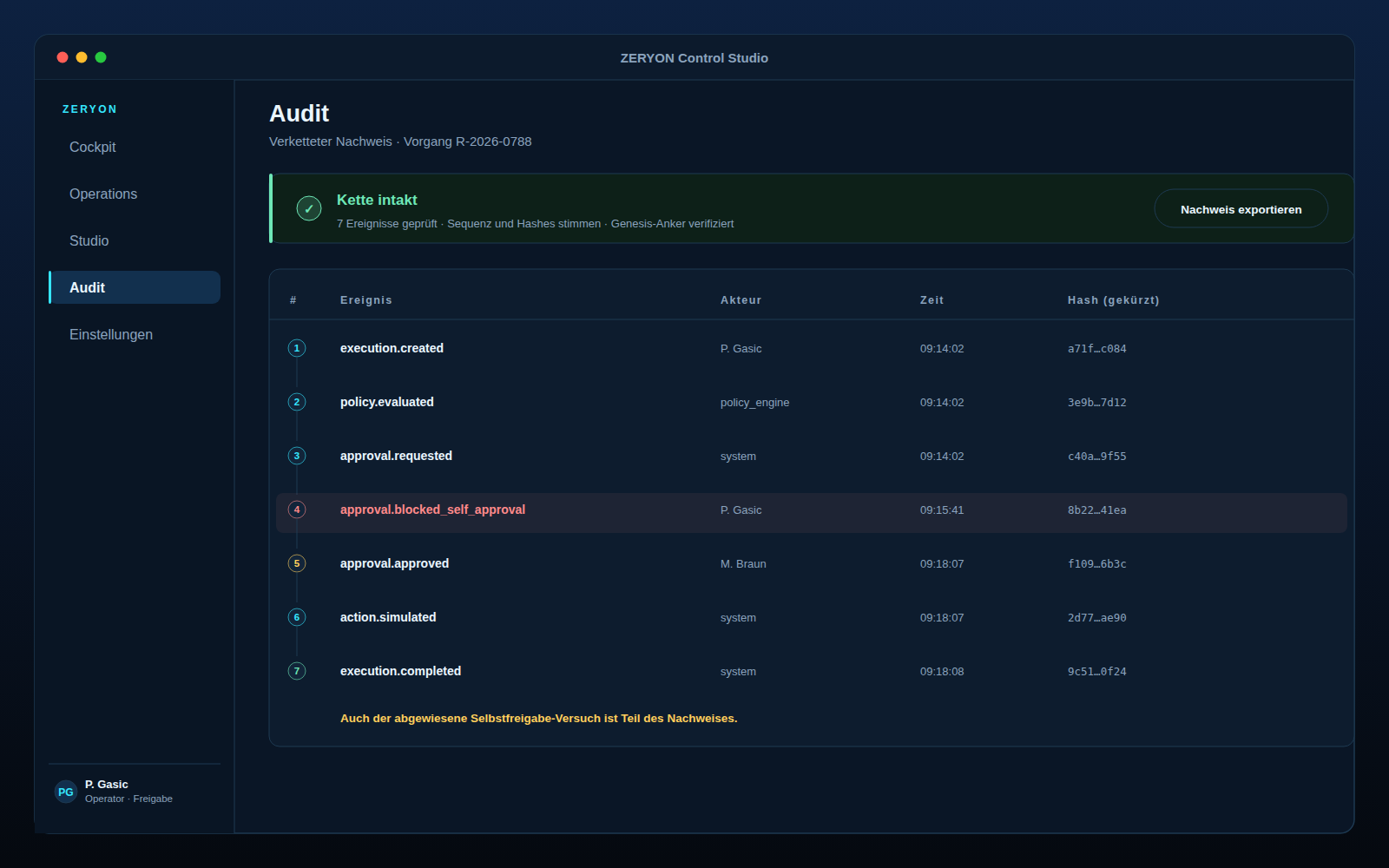
Task: Click hash 3e9b…7d12
Action: coord(1096,403)
